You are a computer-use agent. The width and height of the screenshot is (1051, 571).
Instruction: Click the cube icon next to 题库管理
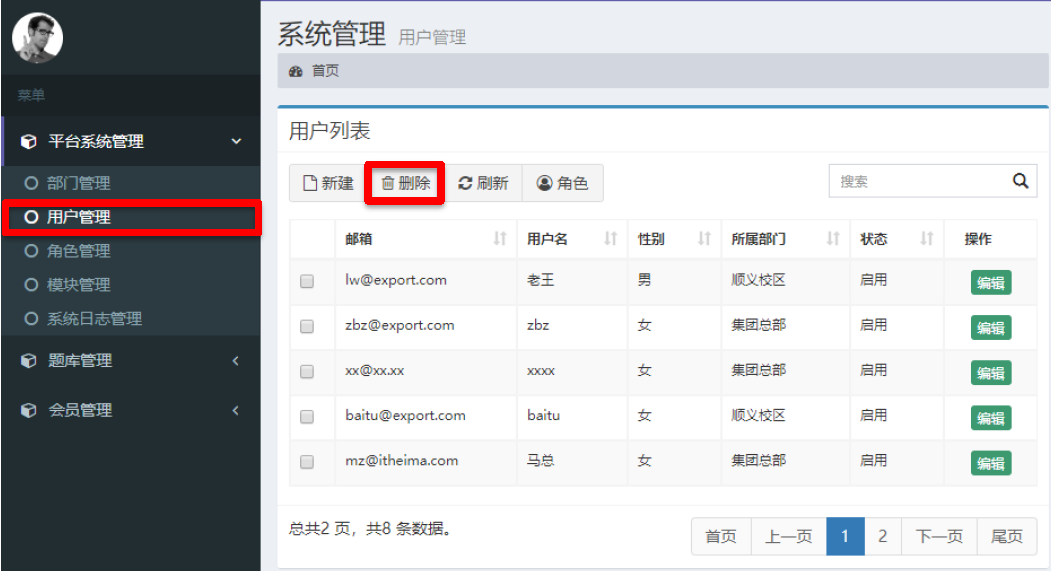[x=29, y=361]
